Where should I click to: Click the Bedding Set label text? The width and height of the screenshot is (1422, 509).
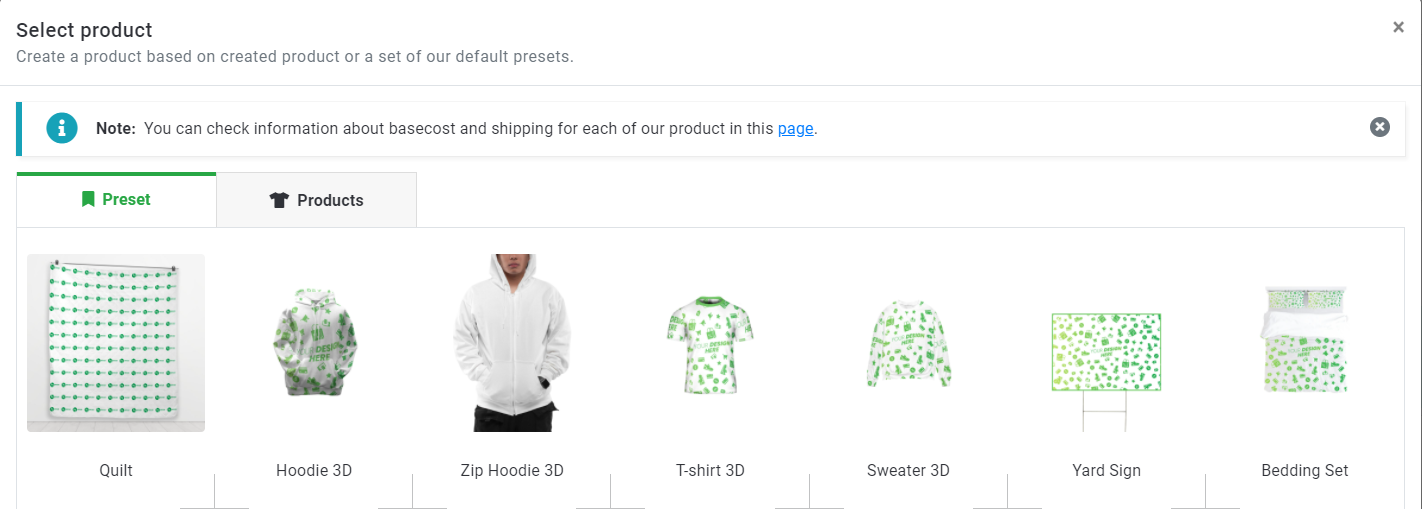click(1305, 470)
